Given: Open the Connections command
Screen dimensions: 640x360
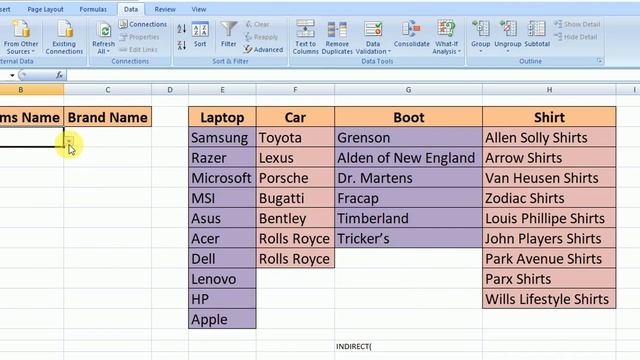Looking at the screenshot, I should pyautogui.click(x=143, y=24).
